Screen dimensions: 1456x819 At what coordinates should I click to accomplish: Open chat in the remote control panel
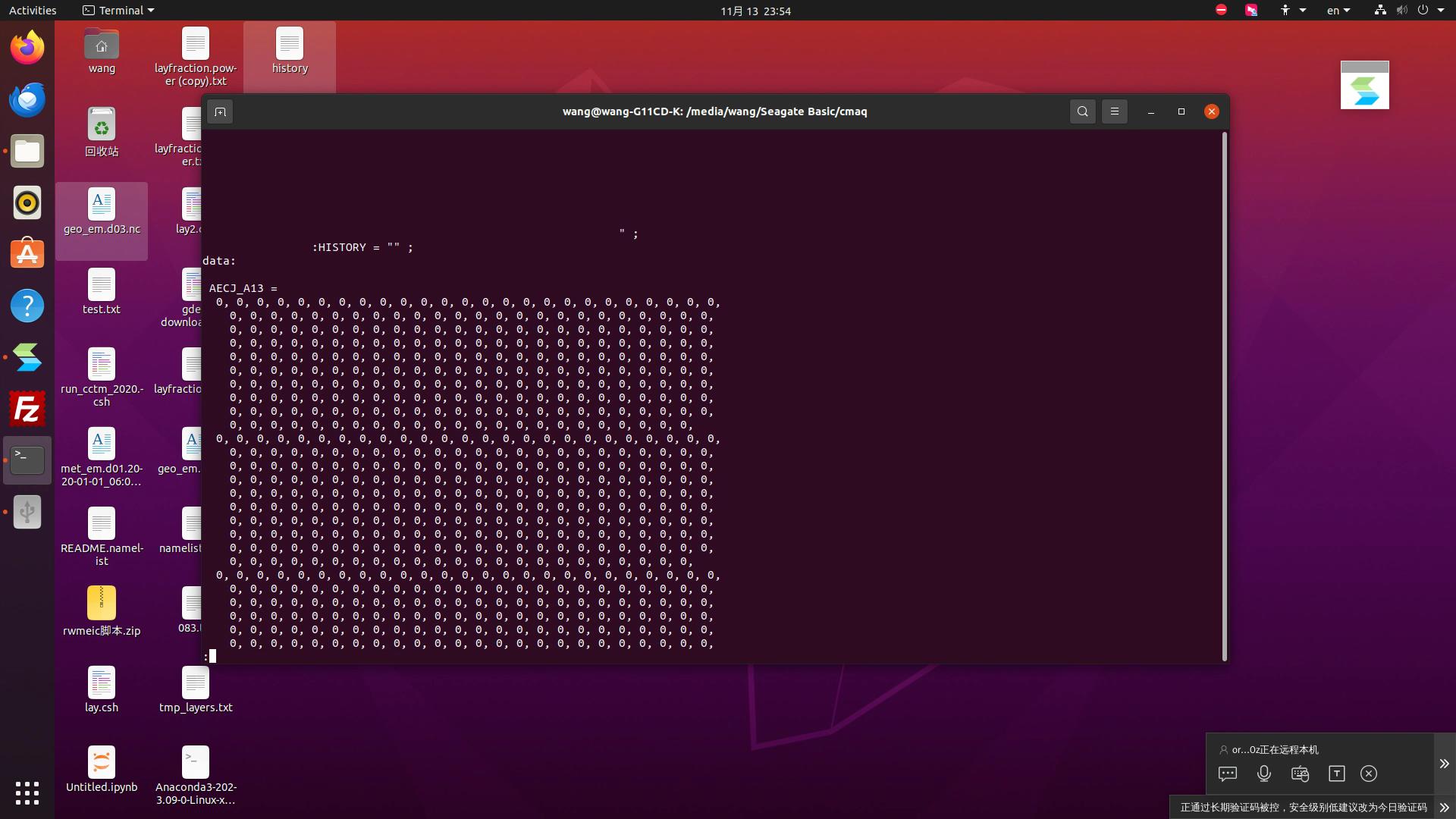[1227, 773]
